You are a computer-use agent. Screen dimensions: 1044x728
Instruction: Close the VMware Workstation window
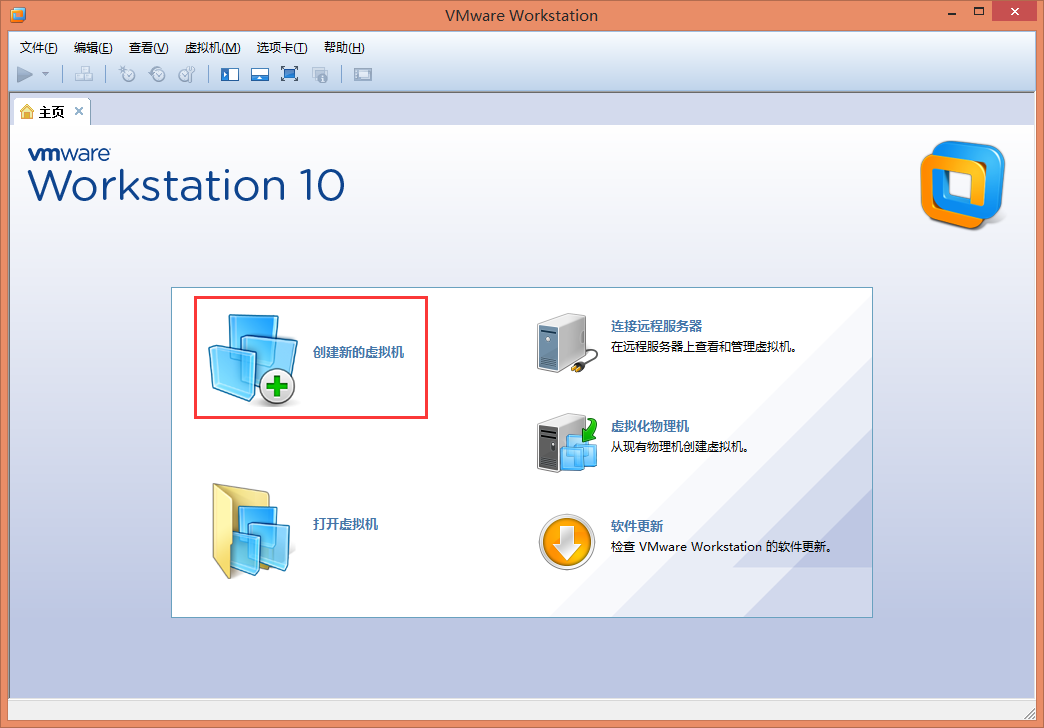tap(1015, 11)
